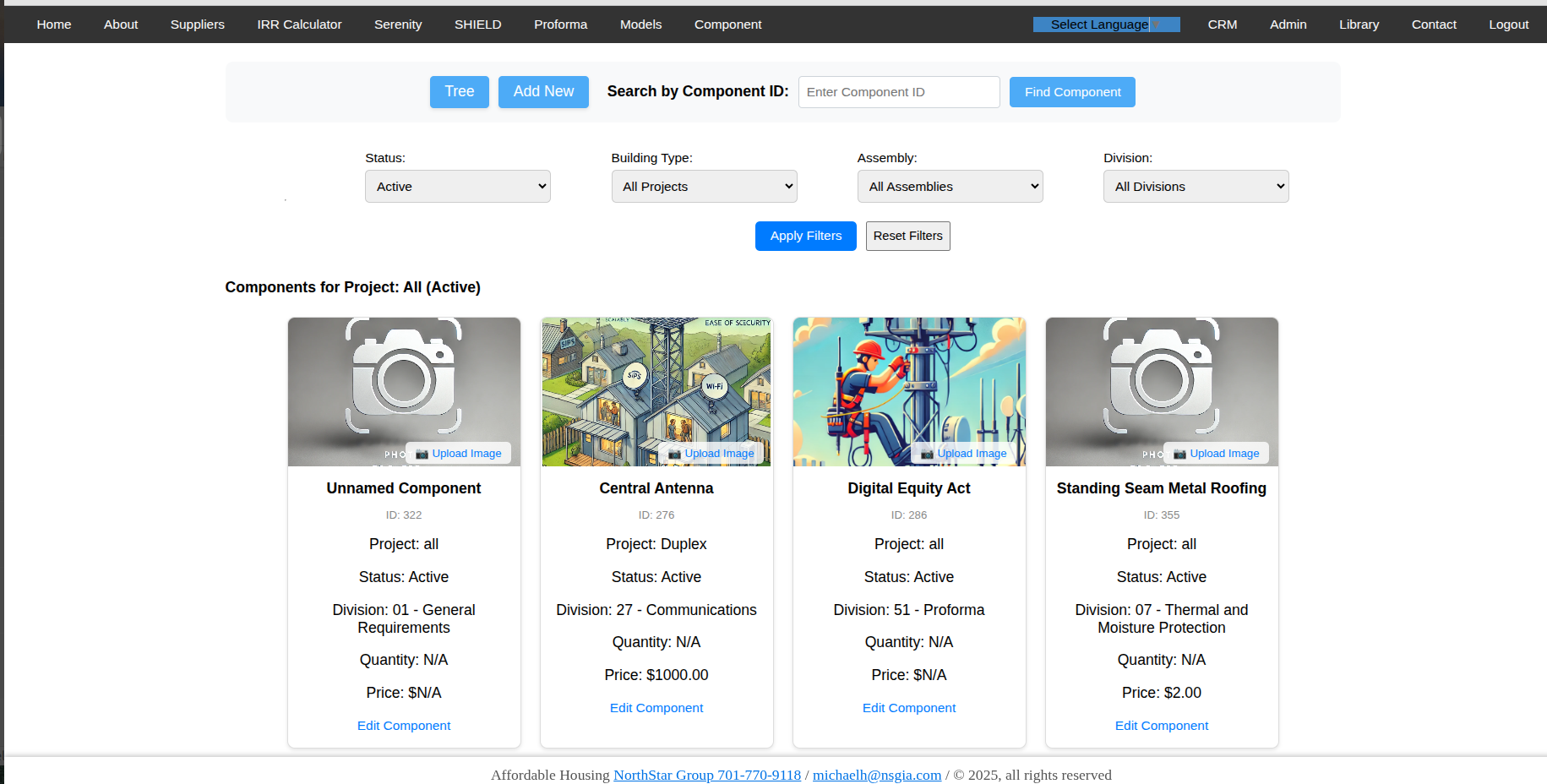Switch to Tree view

tap(459, 91)
